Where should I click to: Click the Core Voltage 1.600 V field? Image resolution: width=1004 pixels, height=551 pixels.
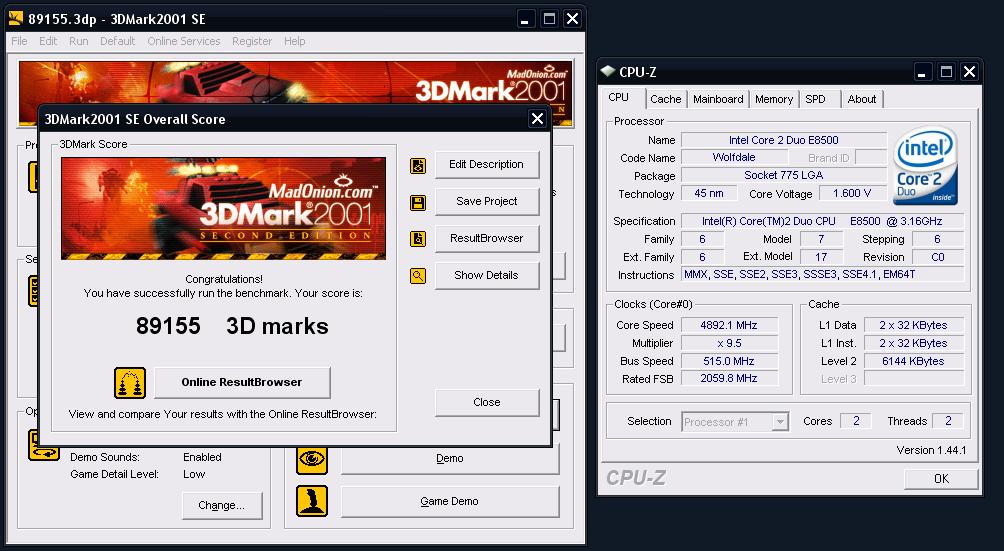pos(852,193)
